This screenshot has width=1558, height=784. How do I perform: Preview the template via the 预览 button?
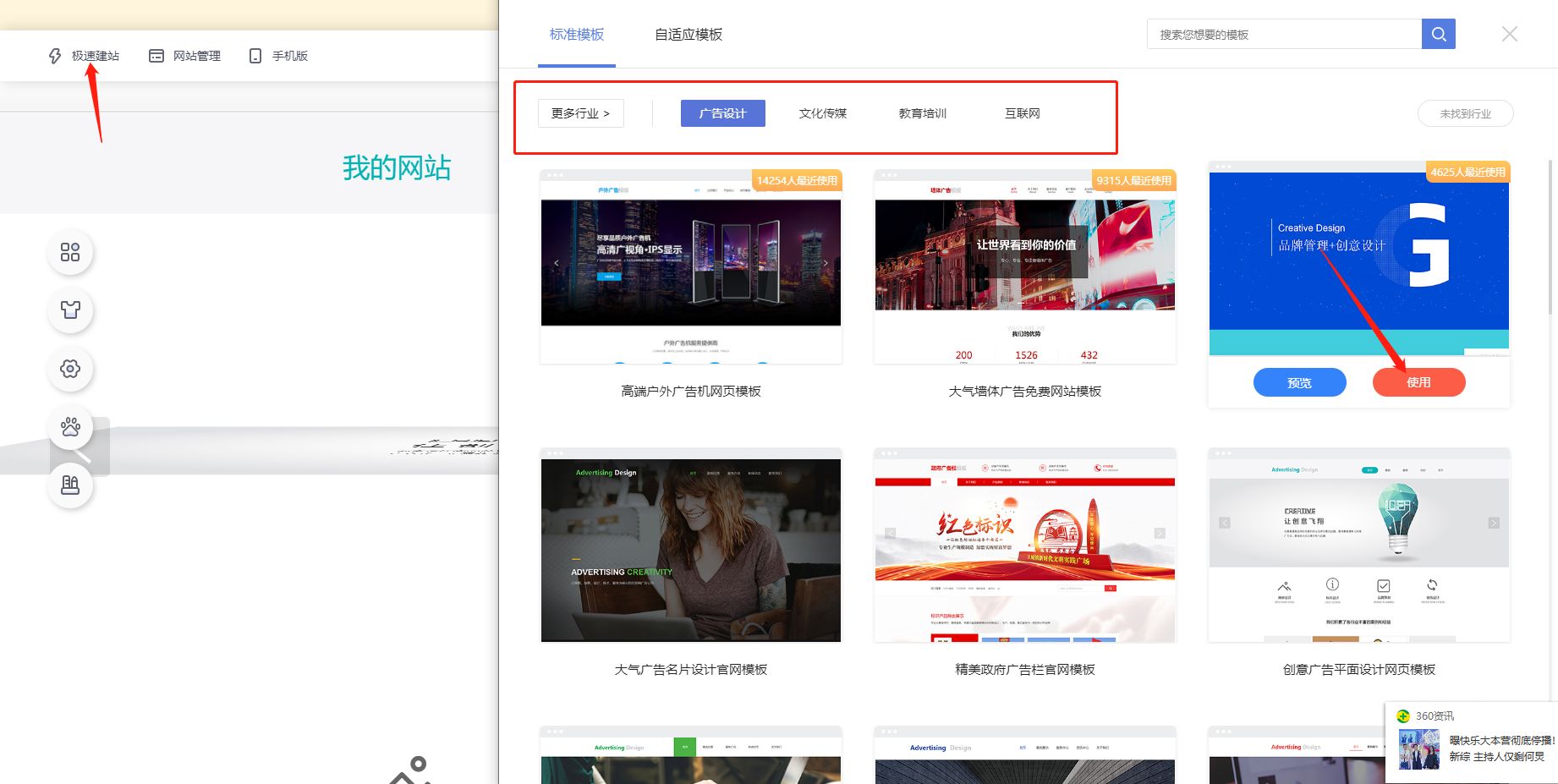point(1299,381)
